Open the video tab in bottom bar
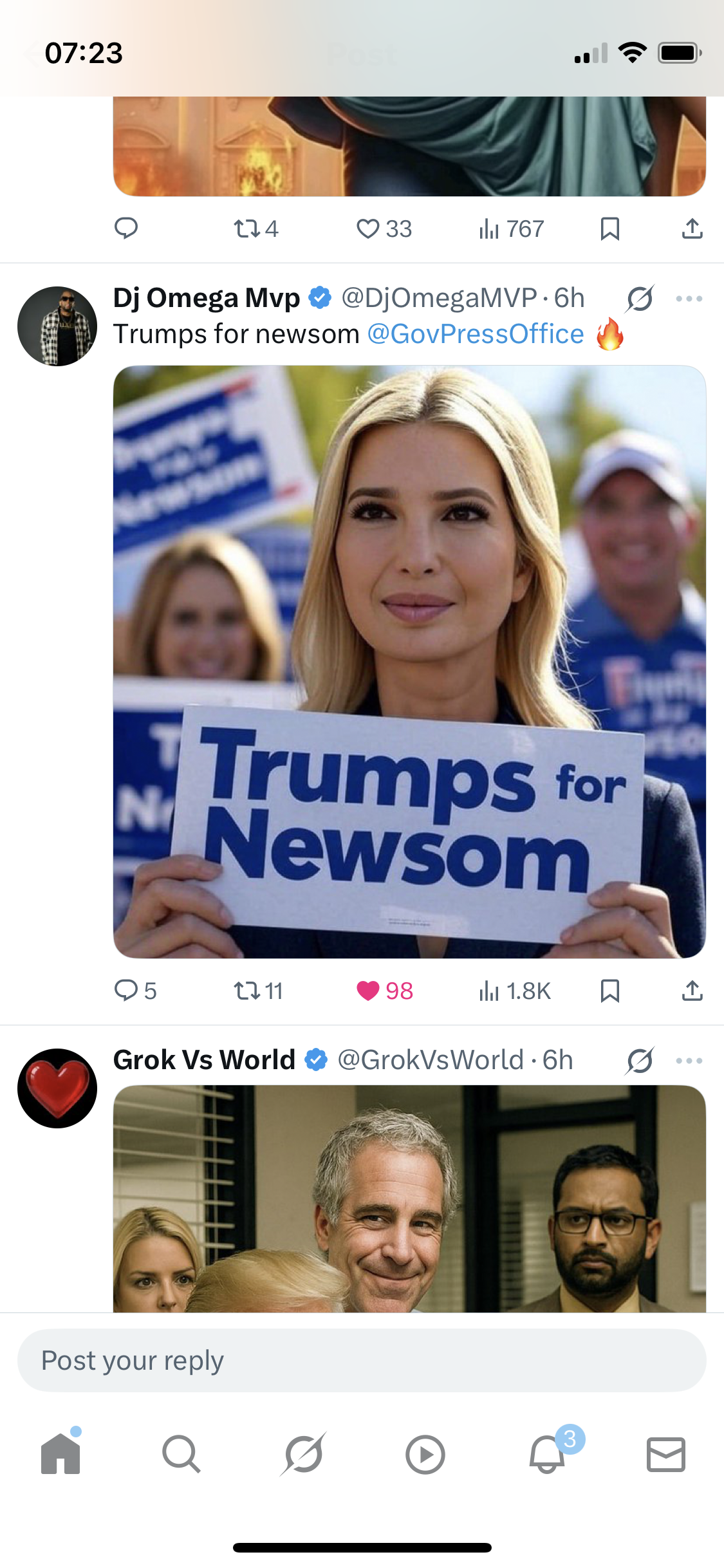 coord(425,1454)
